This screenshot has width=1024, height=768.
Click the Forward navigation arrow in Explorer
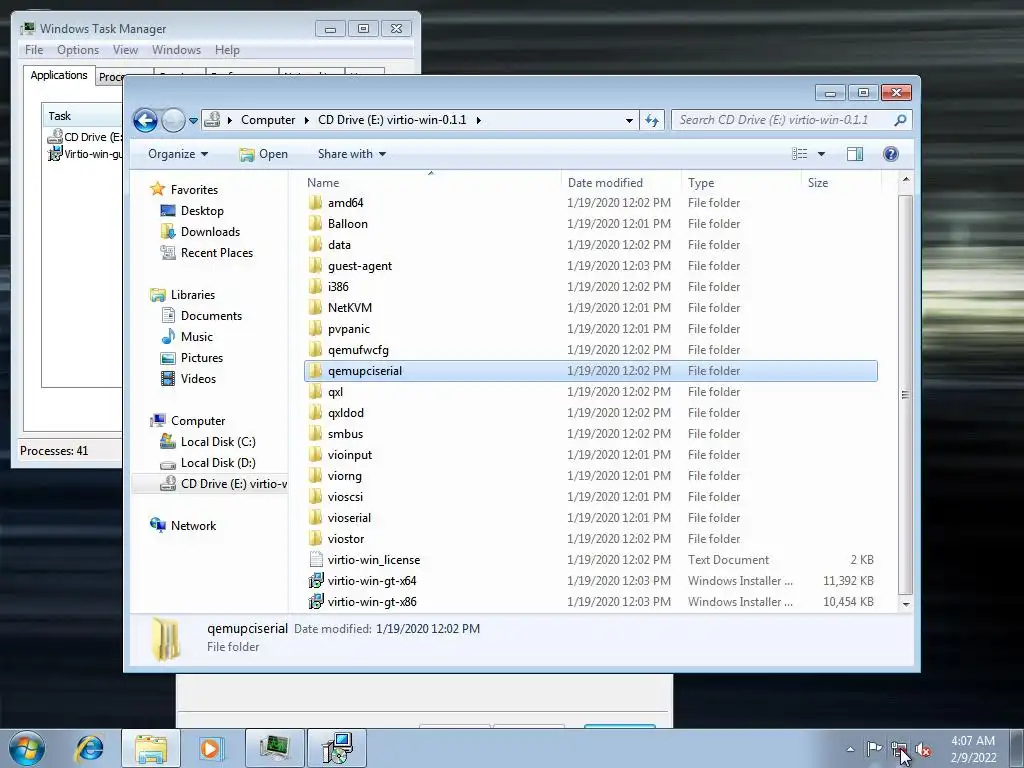173,120
